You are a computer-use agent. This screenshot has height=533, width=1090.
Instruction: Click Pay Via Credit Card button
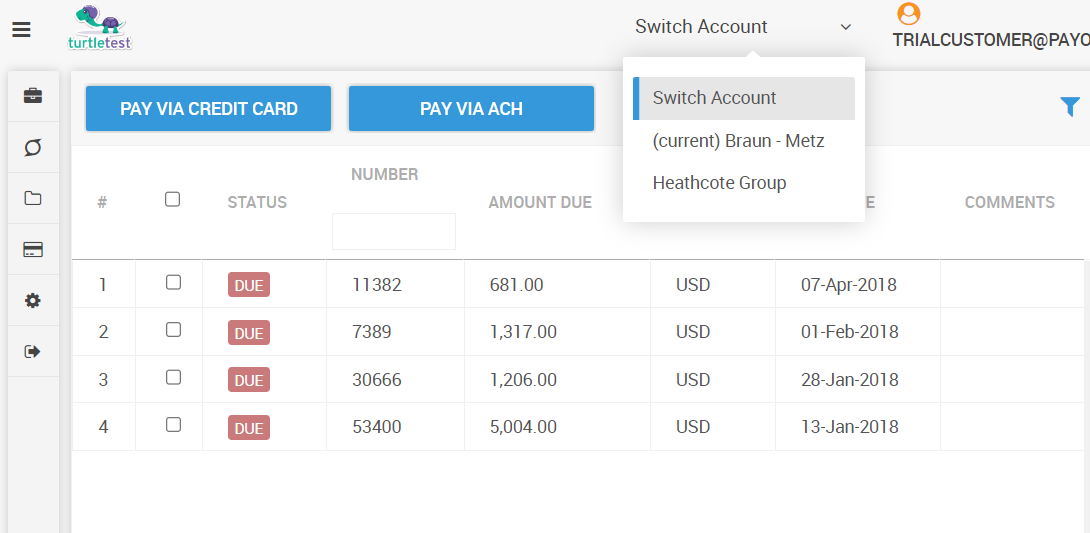coord(209,109)
